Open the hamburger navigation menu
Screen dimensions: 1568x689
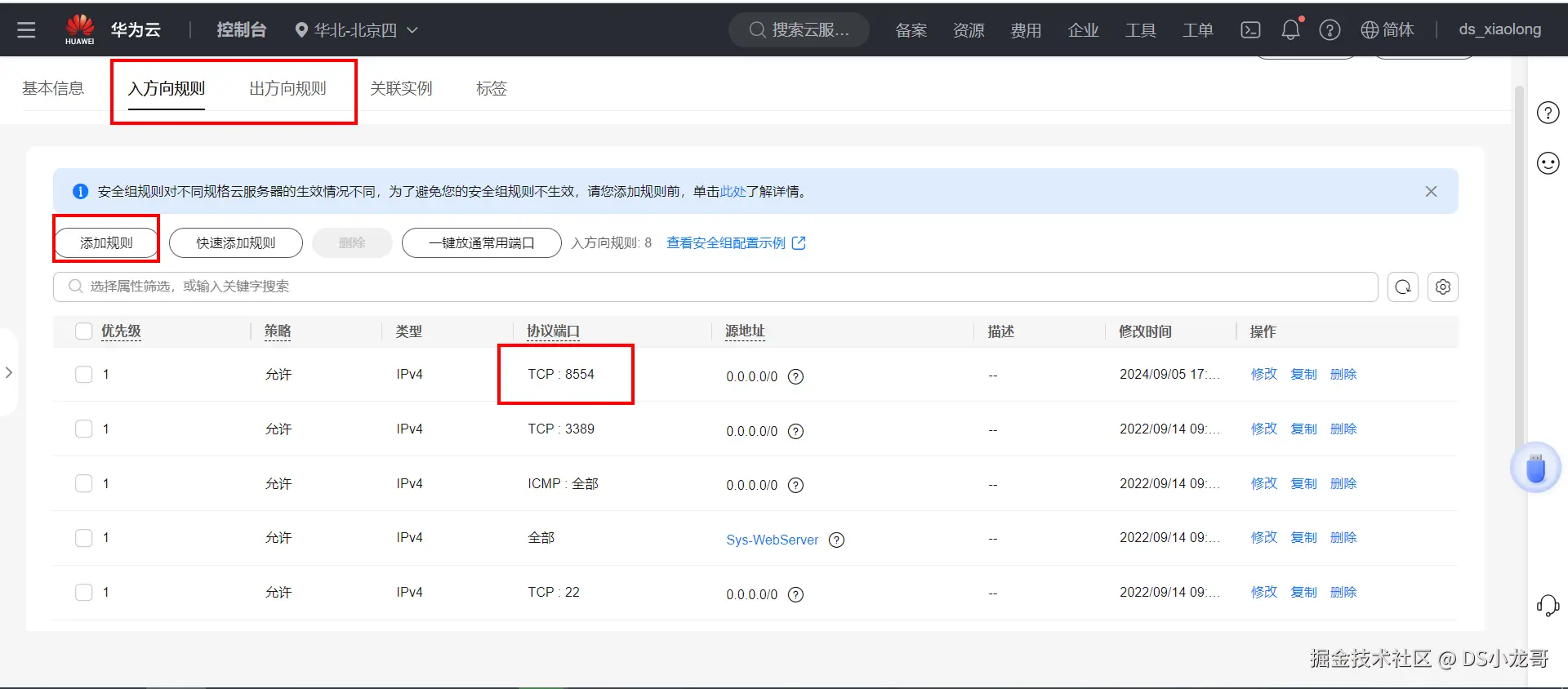pyautogui.click(x=26, y=30)
